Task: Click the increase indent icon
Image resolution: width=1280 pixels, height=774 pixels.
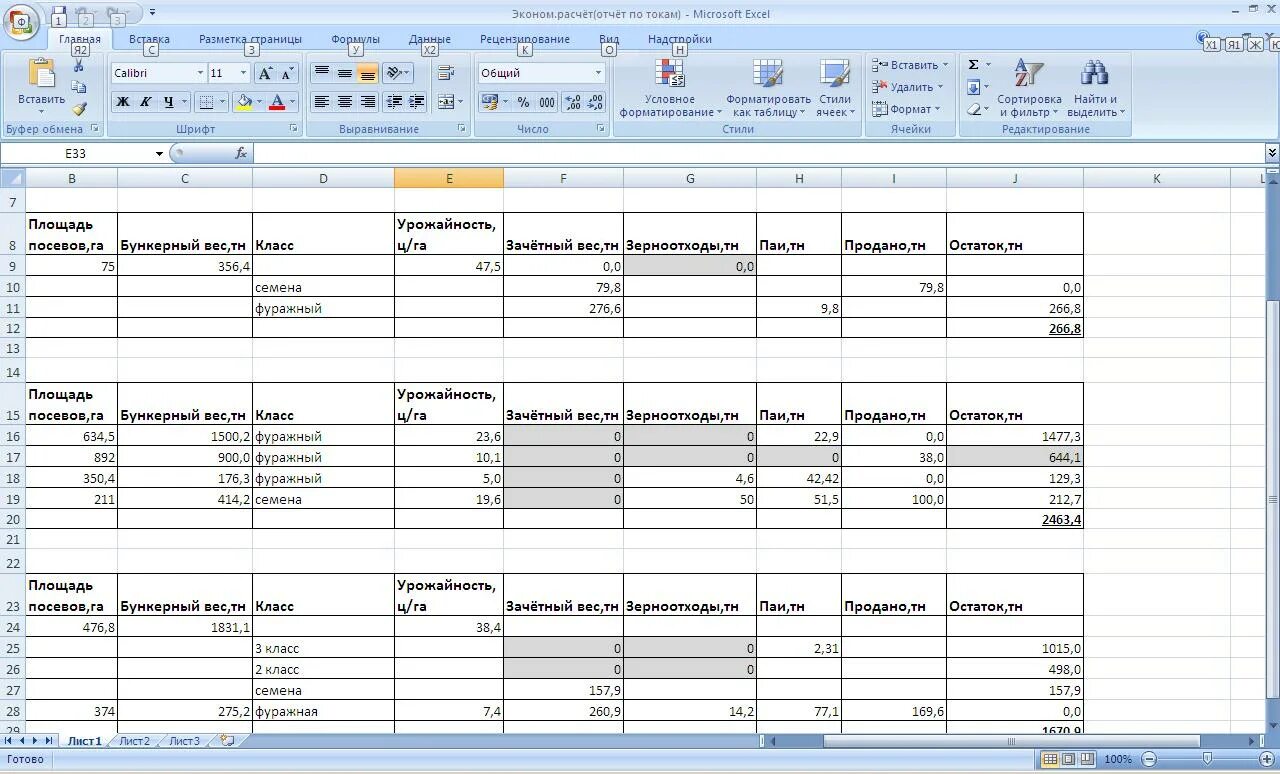Action: (417, 102)
